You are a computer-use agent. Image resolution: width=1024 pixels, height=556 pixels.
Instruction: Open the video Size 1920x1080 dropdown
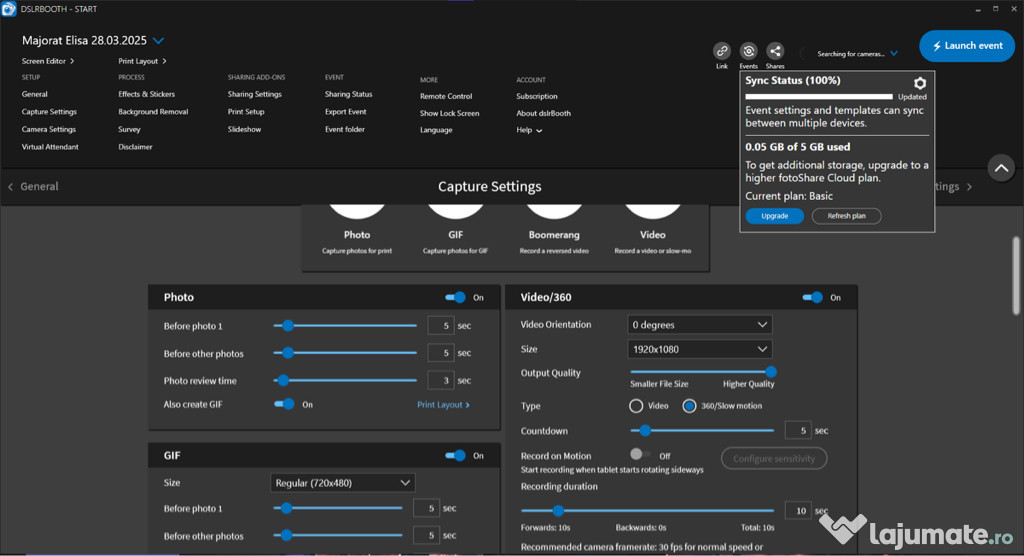699,350
